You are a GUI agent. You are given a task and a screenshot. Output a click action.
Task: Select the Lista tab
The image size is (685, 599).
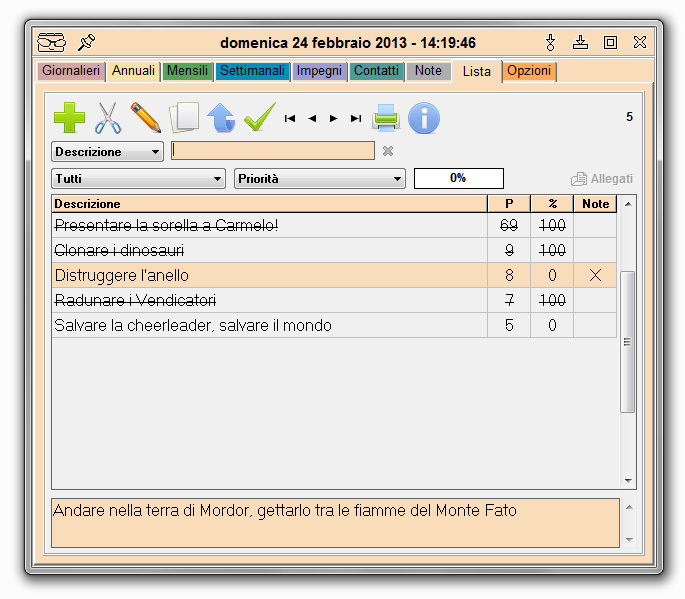477,71
